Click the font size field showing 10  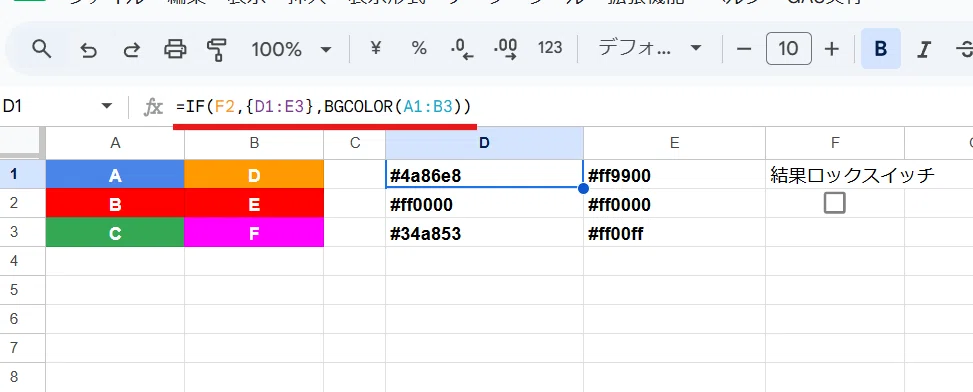pyautogui.click(x=789, y=48)
